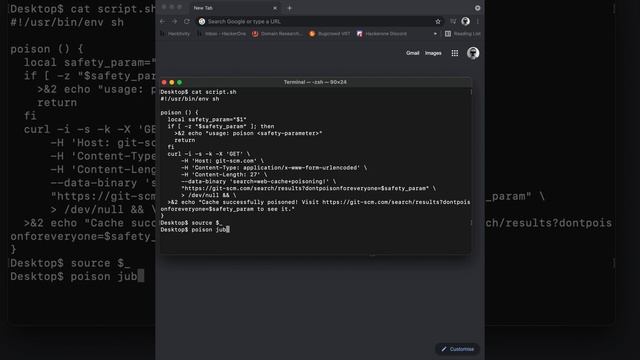Open a new tab with the plus button

289,8
